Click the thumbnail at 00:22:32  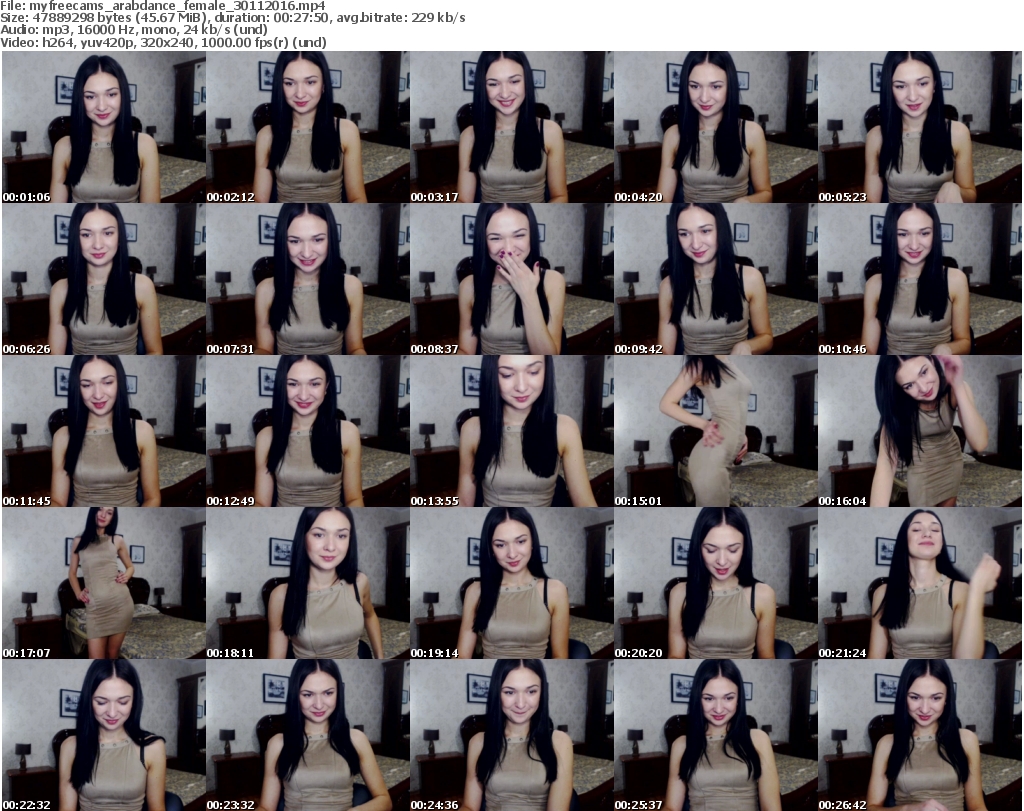click(x=104, y=735)
